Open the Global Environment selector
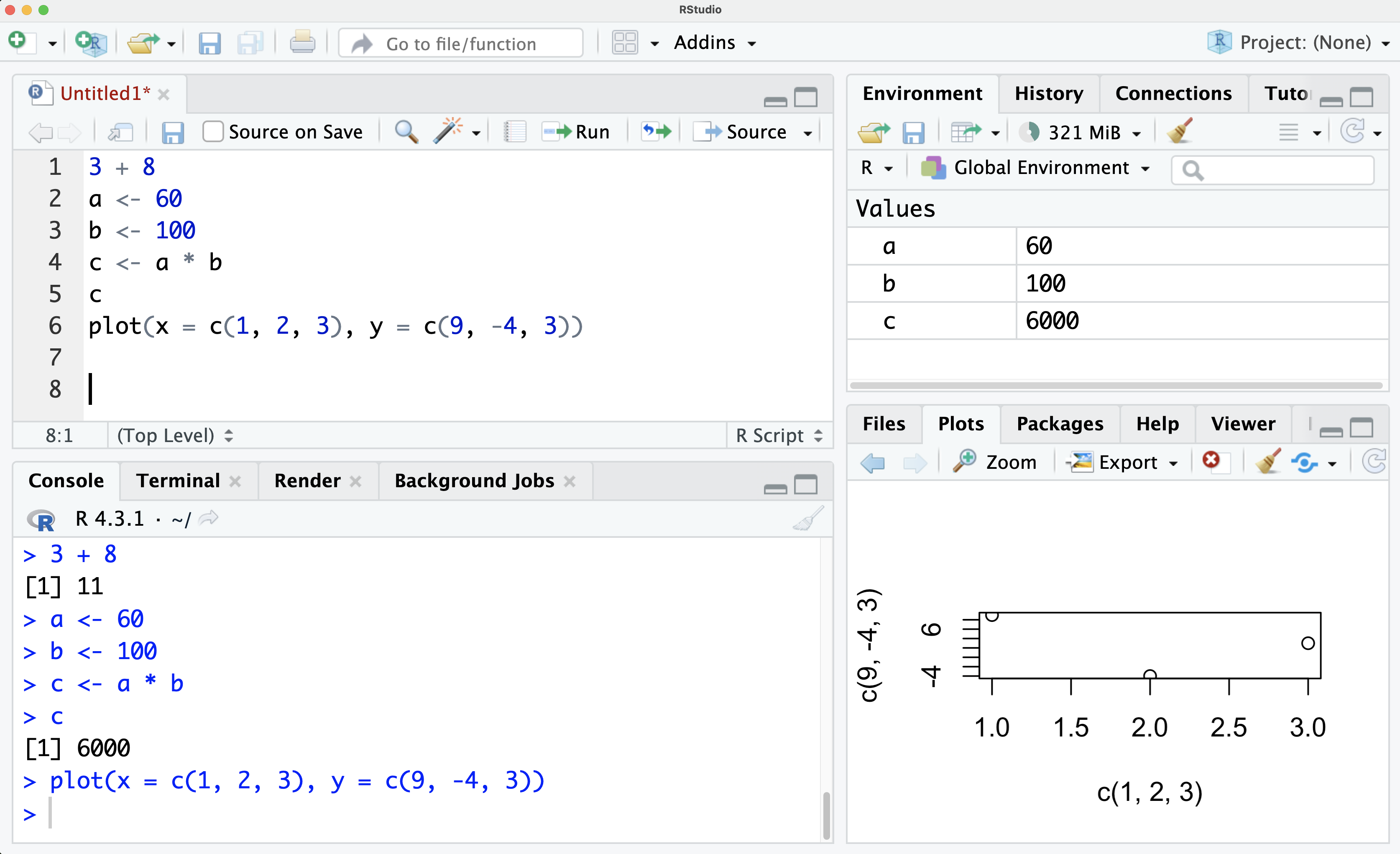Viewport: 1400px width, 854px height. coord(1035,168)
